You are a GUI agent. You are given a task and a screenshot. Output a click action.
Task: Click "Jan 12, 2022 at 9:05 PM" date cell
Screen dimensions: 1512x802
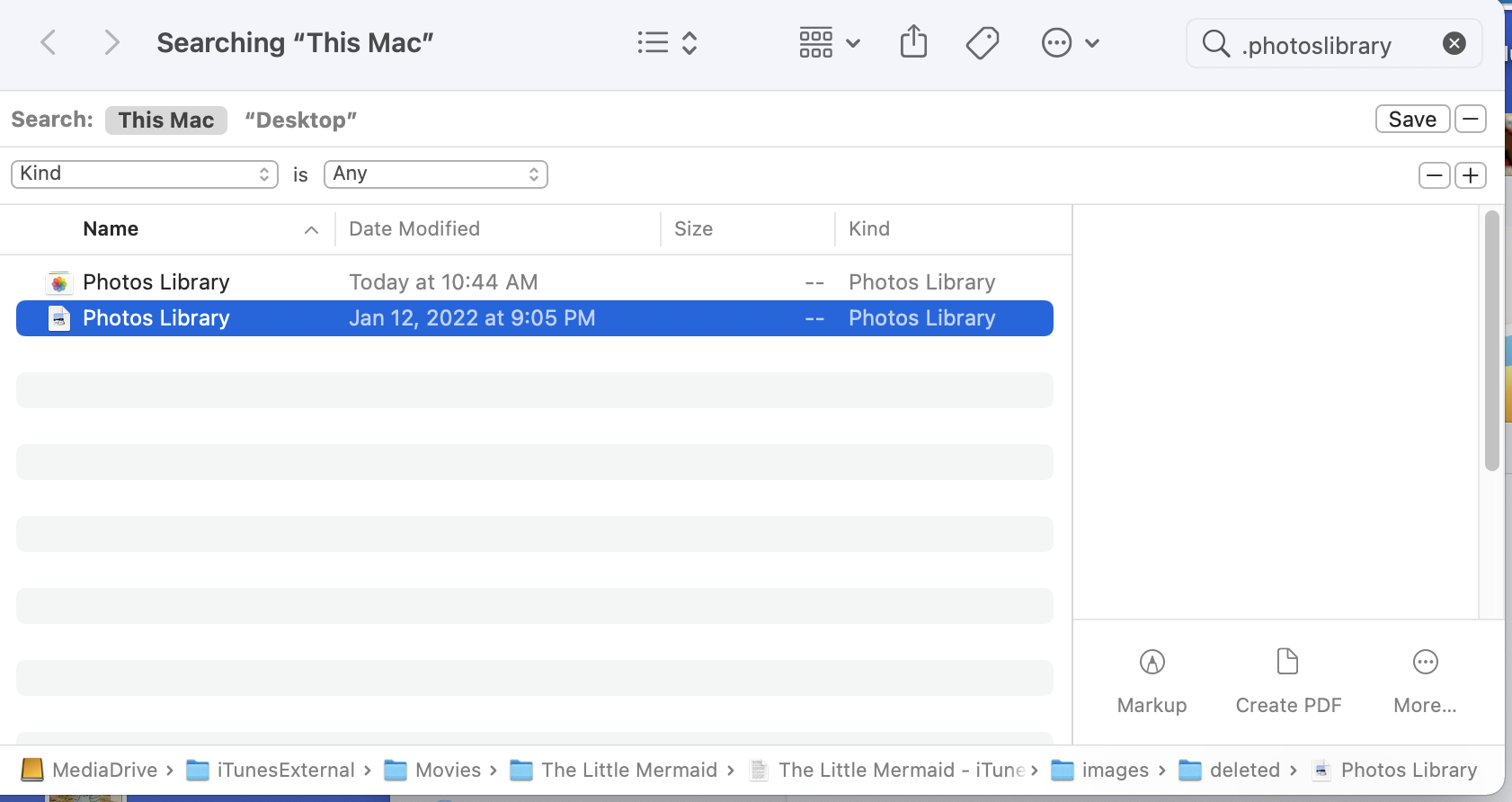[472, 318]
